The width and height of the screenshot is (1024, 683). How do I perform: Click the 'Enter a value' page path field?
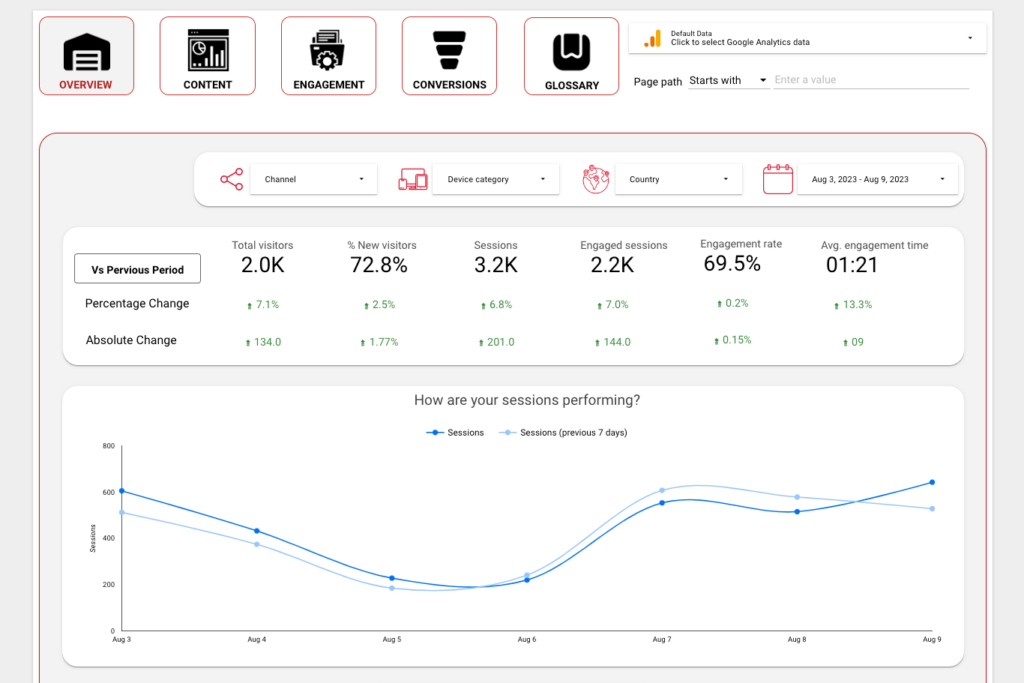click(870, 80)
